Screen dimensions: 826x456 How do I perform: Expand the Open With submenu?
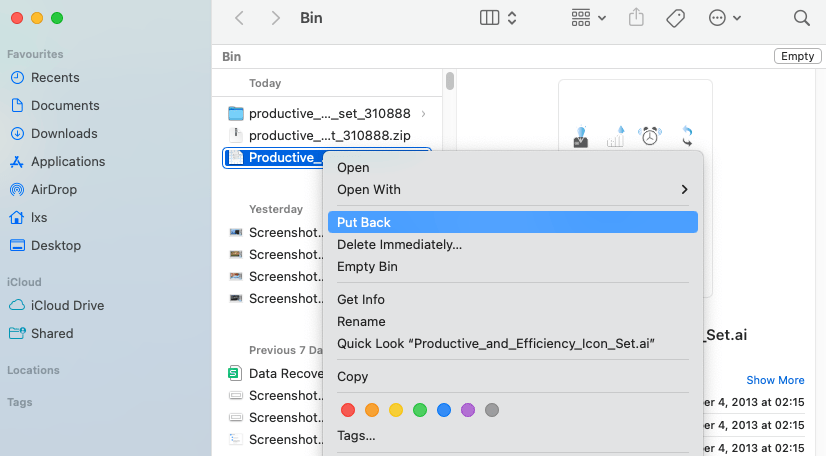[x=513, y=190]
